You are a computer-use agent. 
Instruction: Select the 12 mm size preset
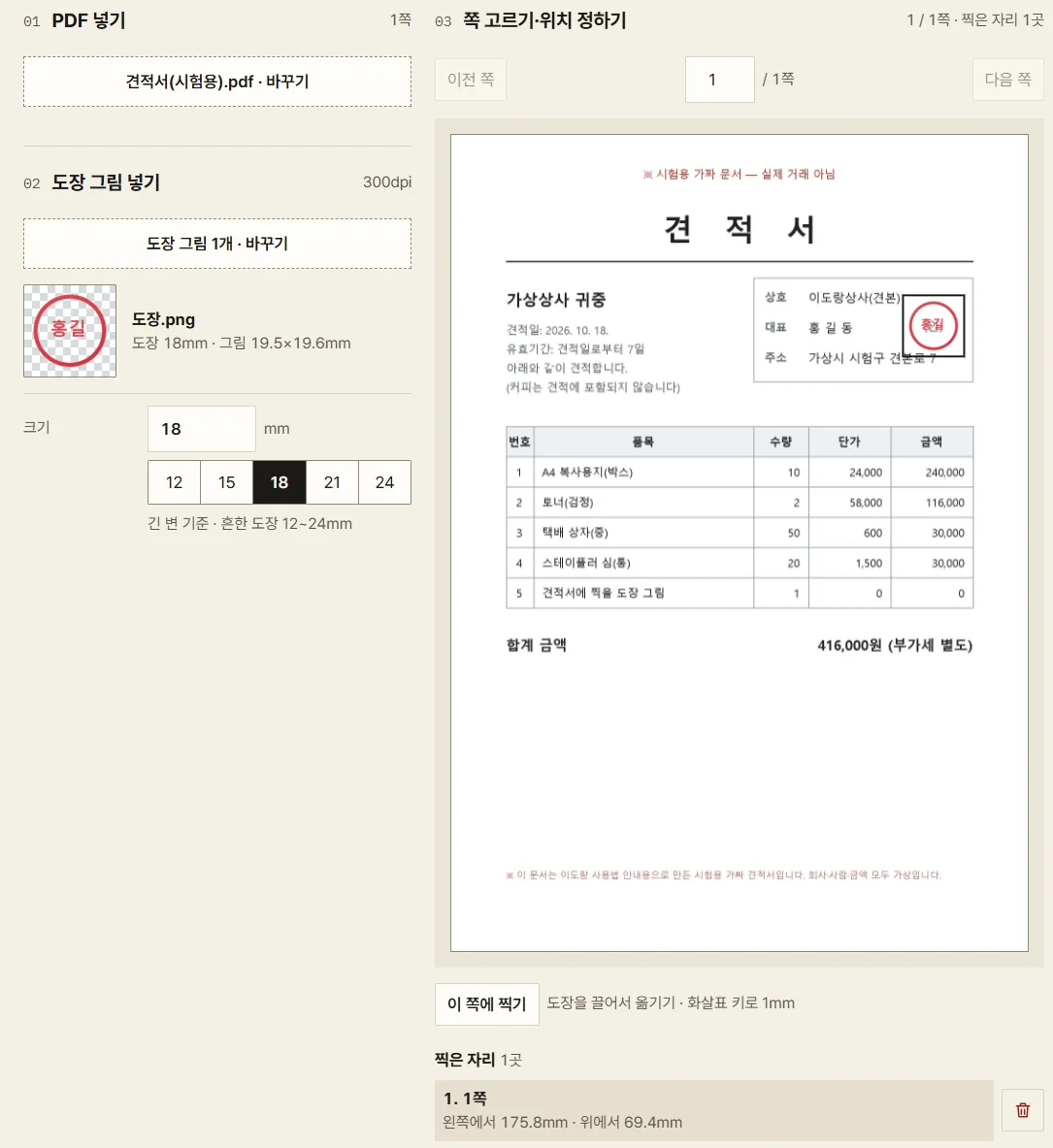(174, 482)
